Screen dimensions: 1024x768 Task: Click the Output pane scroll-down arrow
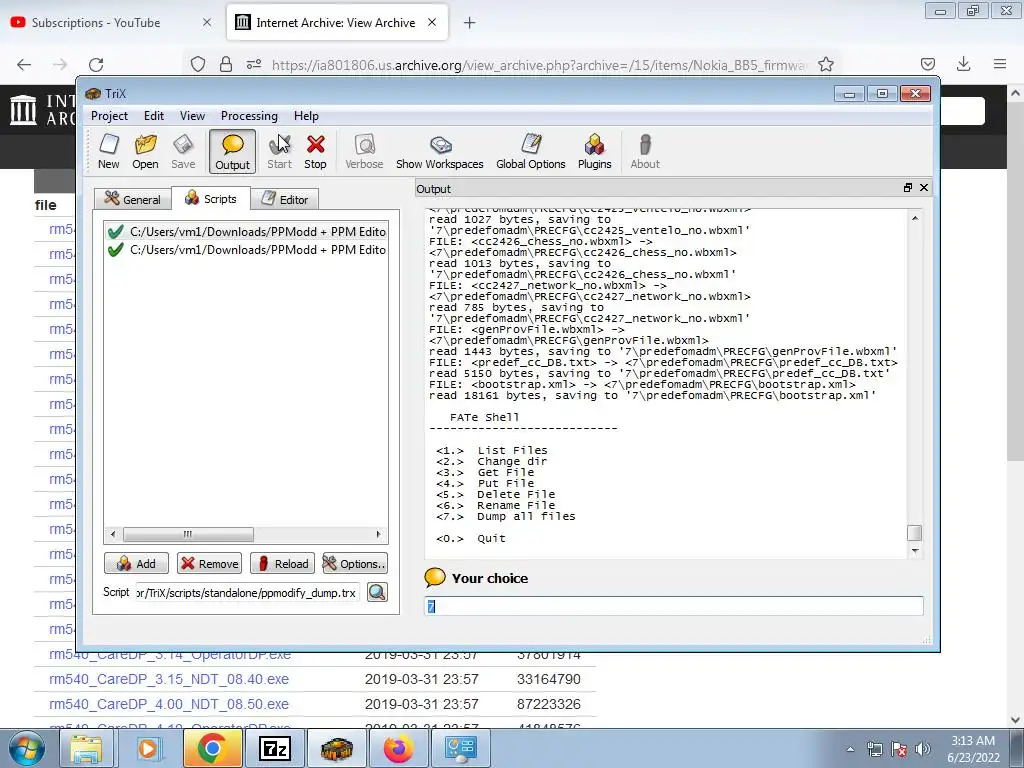click(x=915, y=551)
